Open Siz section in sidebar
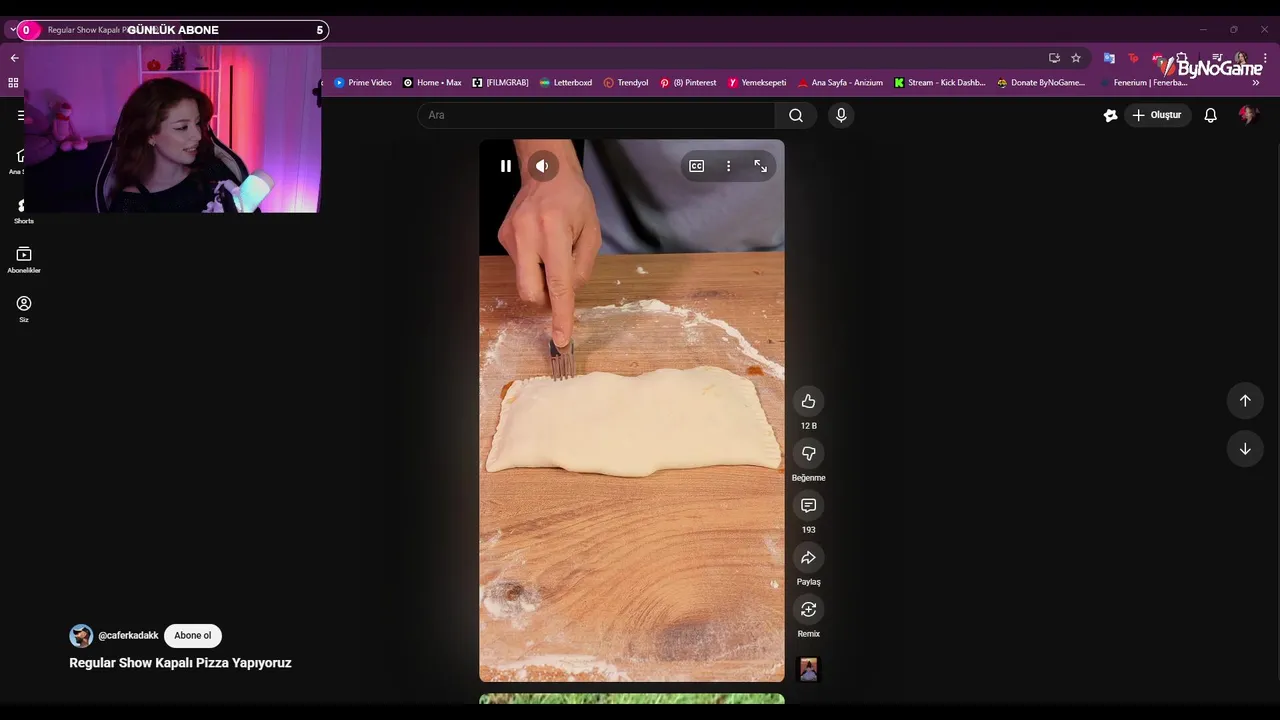This screenshot has width=1280, height=720. click(24, 309)
